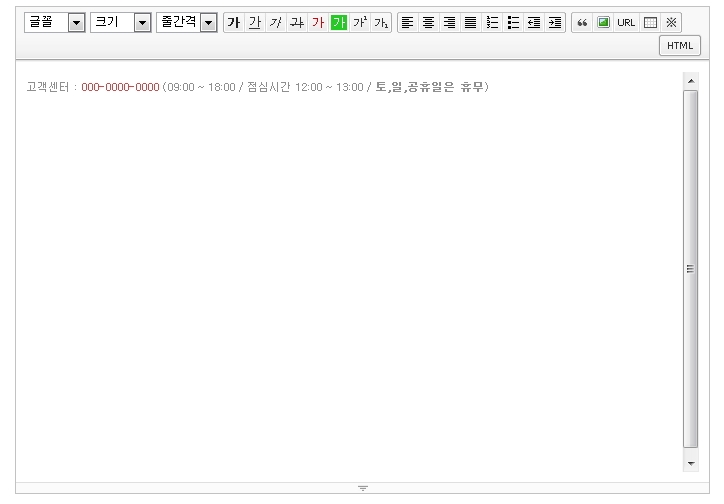Insert an image into the editor
Screen dimensions: 724x504
coord(603,23)
